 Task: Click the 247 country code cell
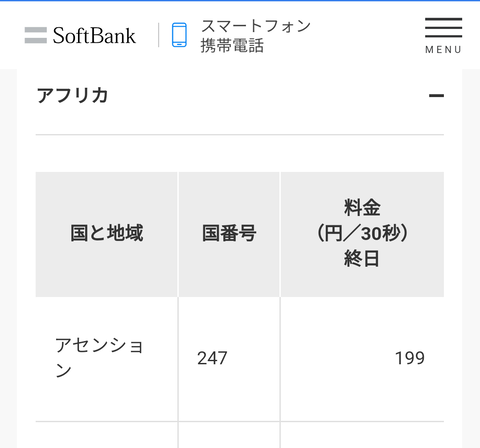pos(229,359)
